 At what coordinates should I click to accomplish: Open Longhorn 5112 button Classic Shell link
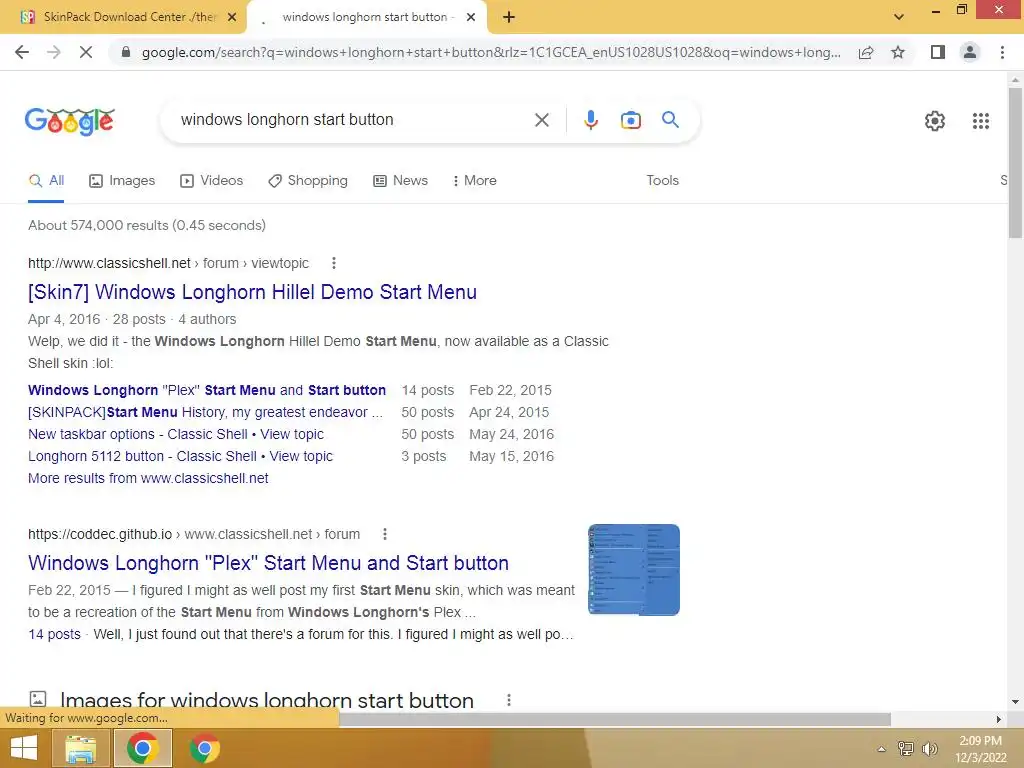[x=180, y=456]
